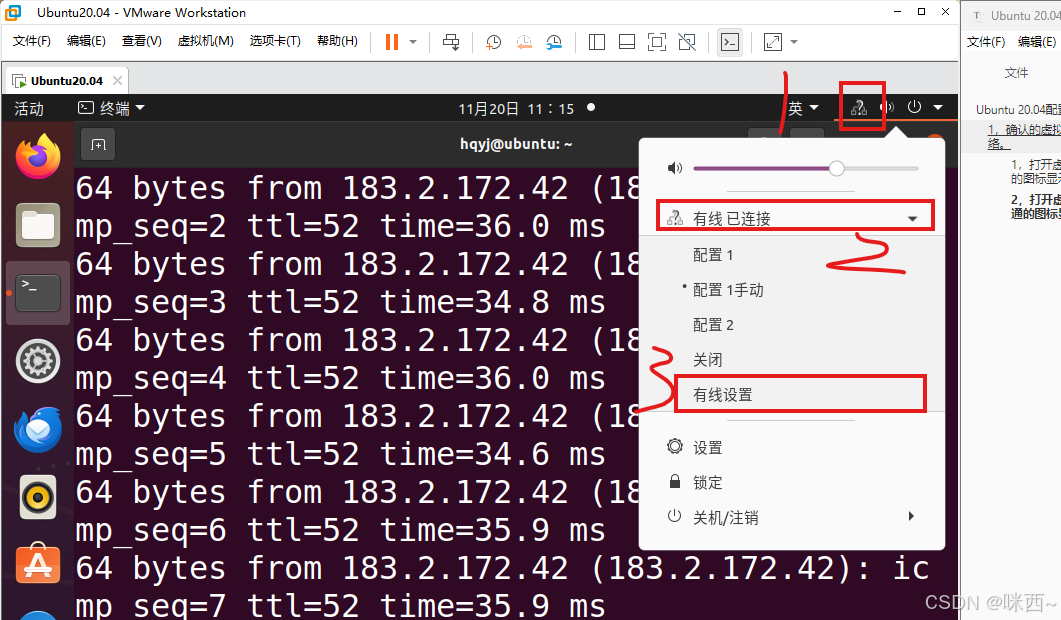
Task: Open Ubuntu Software from the dock
Action: point(38,564)
